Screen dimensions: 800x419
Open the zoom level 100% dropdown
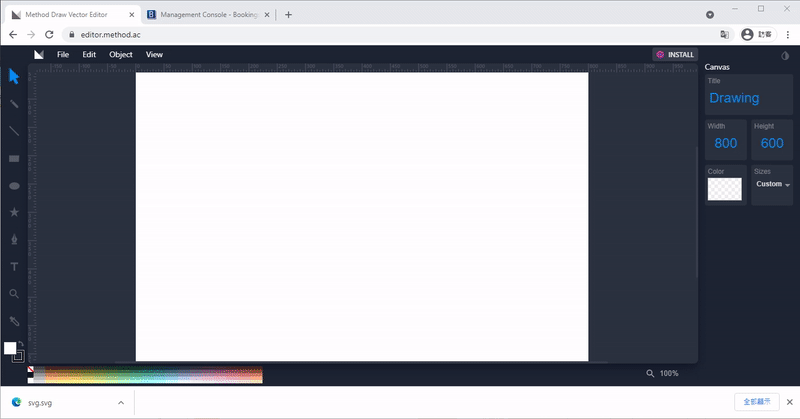[662, 373]
